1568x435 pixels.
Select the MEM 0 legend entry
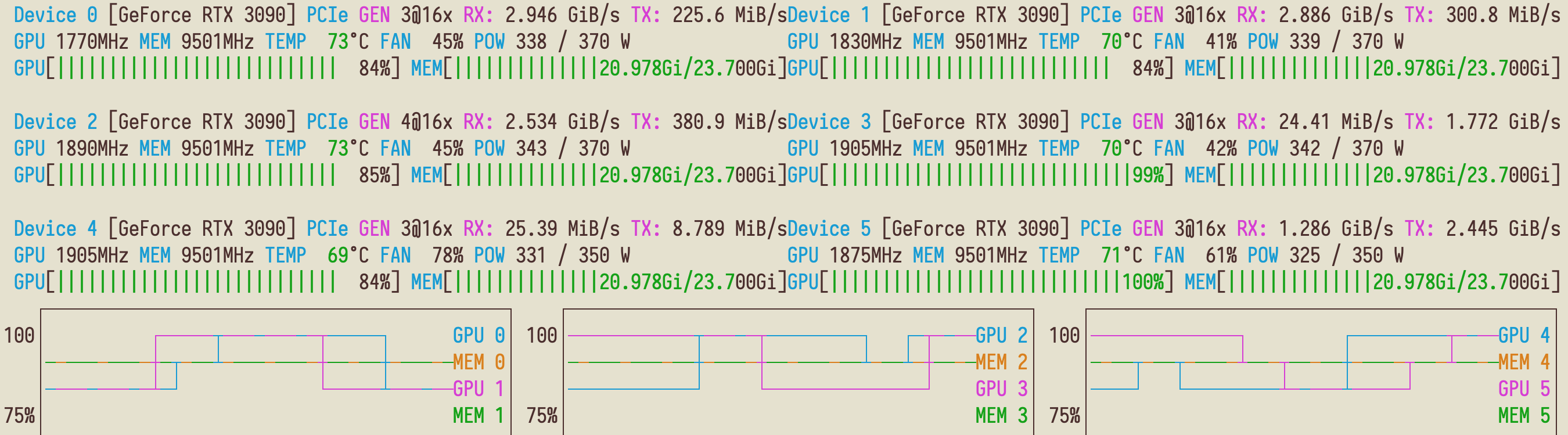[479, 362]
